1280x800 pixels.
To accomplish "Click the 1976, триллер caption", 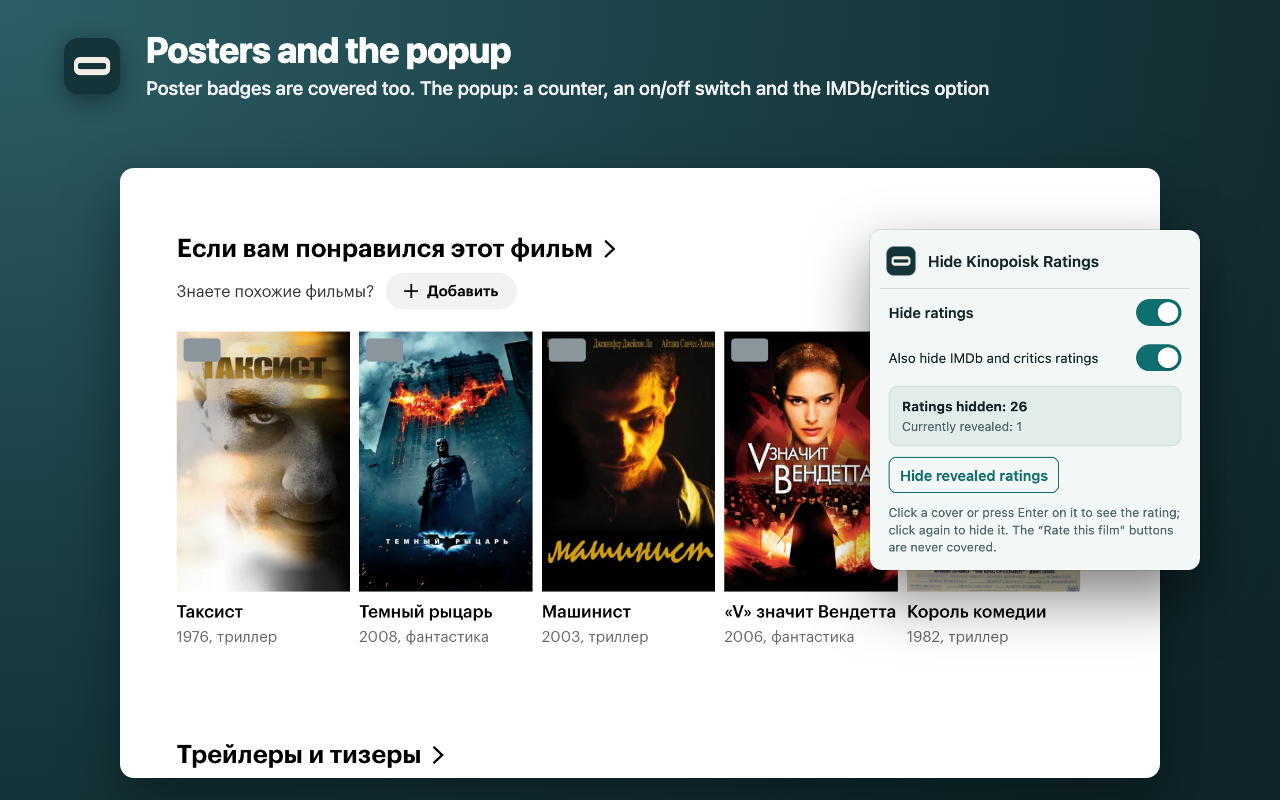I will (227, 637).
